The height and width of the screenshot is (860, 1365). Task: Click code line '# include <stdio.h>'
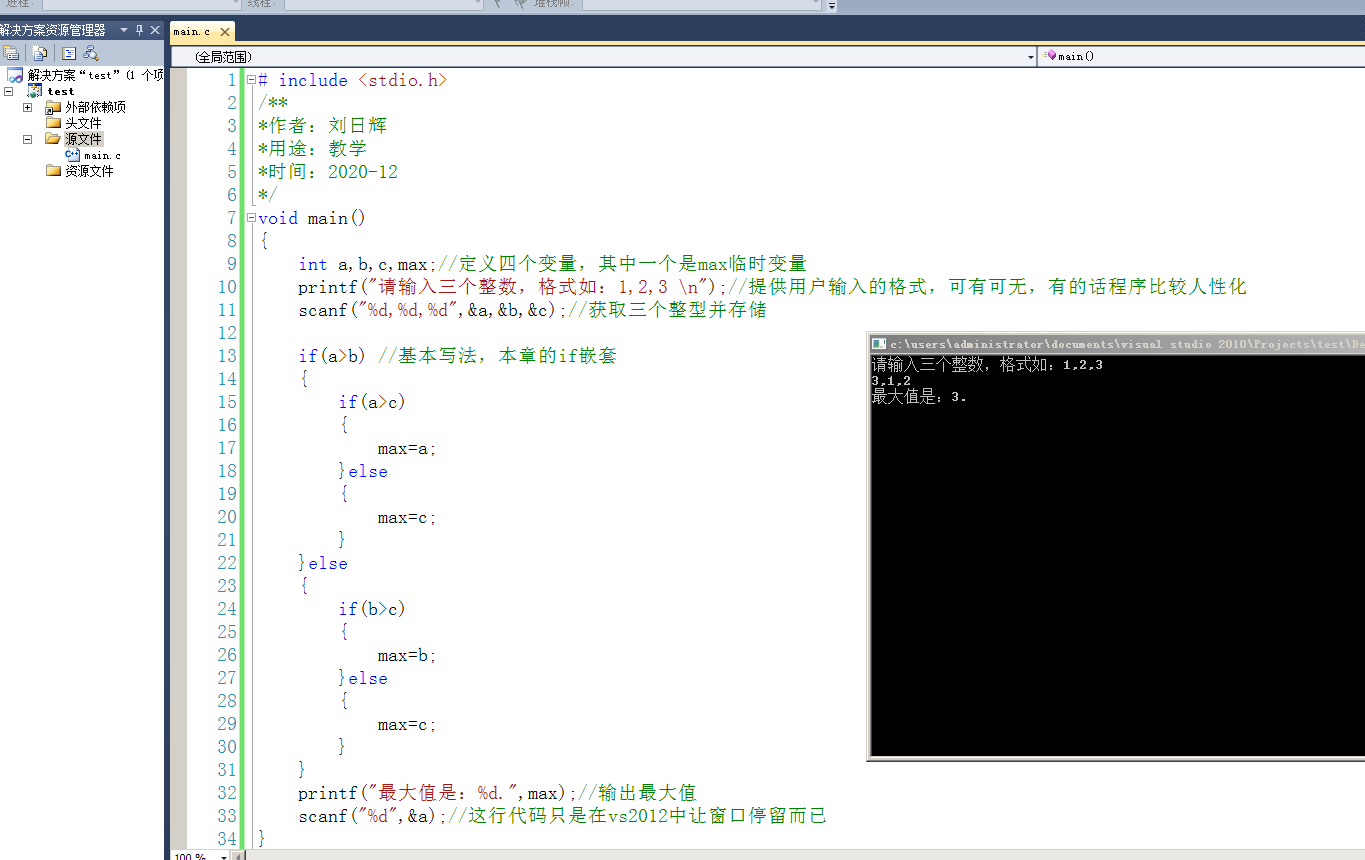pos(353,80)
